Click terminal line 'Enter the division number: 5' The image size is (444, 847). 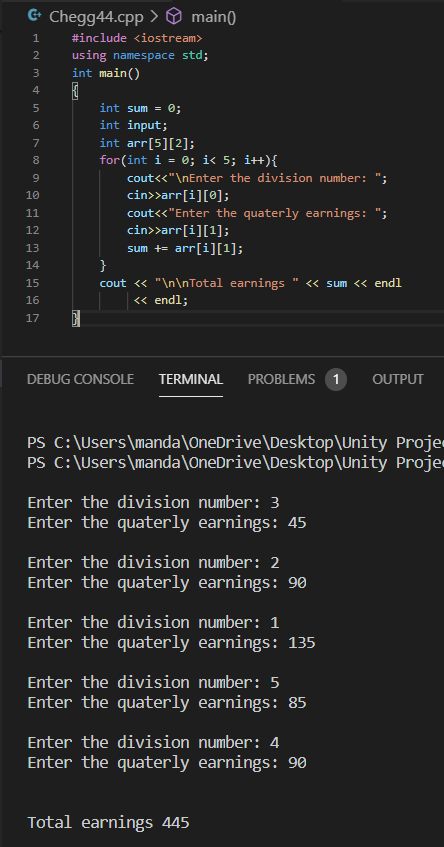[x=153, y=682]
